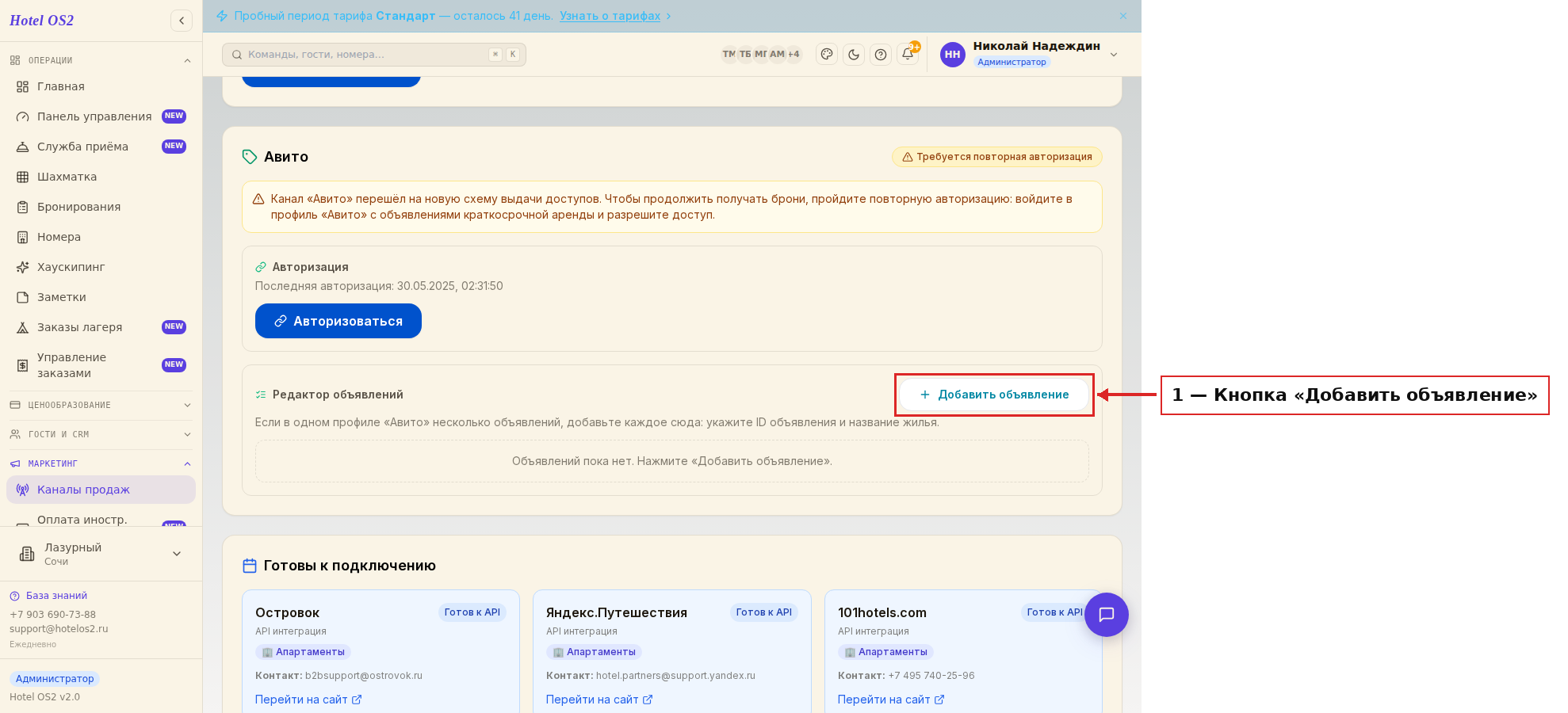Click the Авторизоваться button
The image size is (1568, 713).
tap(338, 321)
